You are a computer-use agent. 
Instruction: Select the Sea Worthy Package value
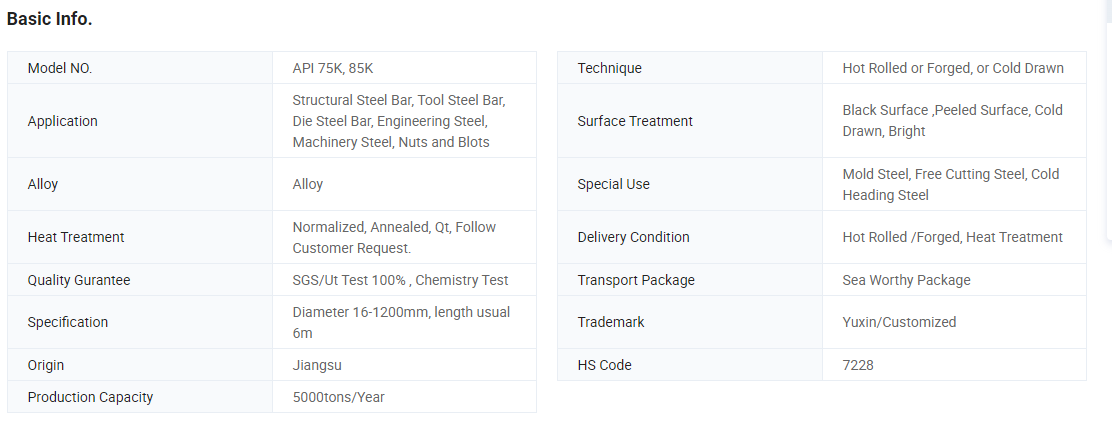(x=906, y=280)
